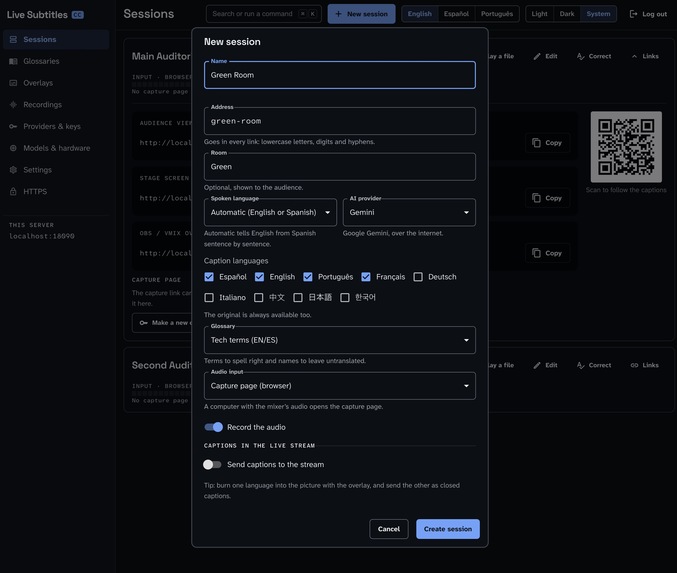The image size is (677, 573).
Task: Copy the OBS / vMix overlay link
Action: point(547,253)
